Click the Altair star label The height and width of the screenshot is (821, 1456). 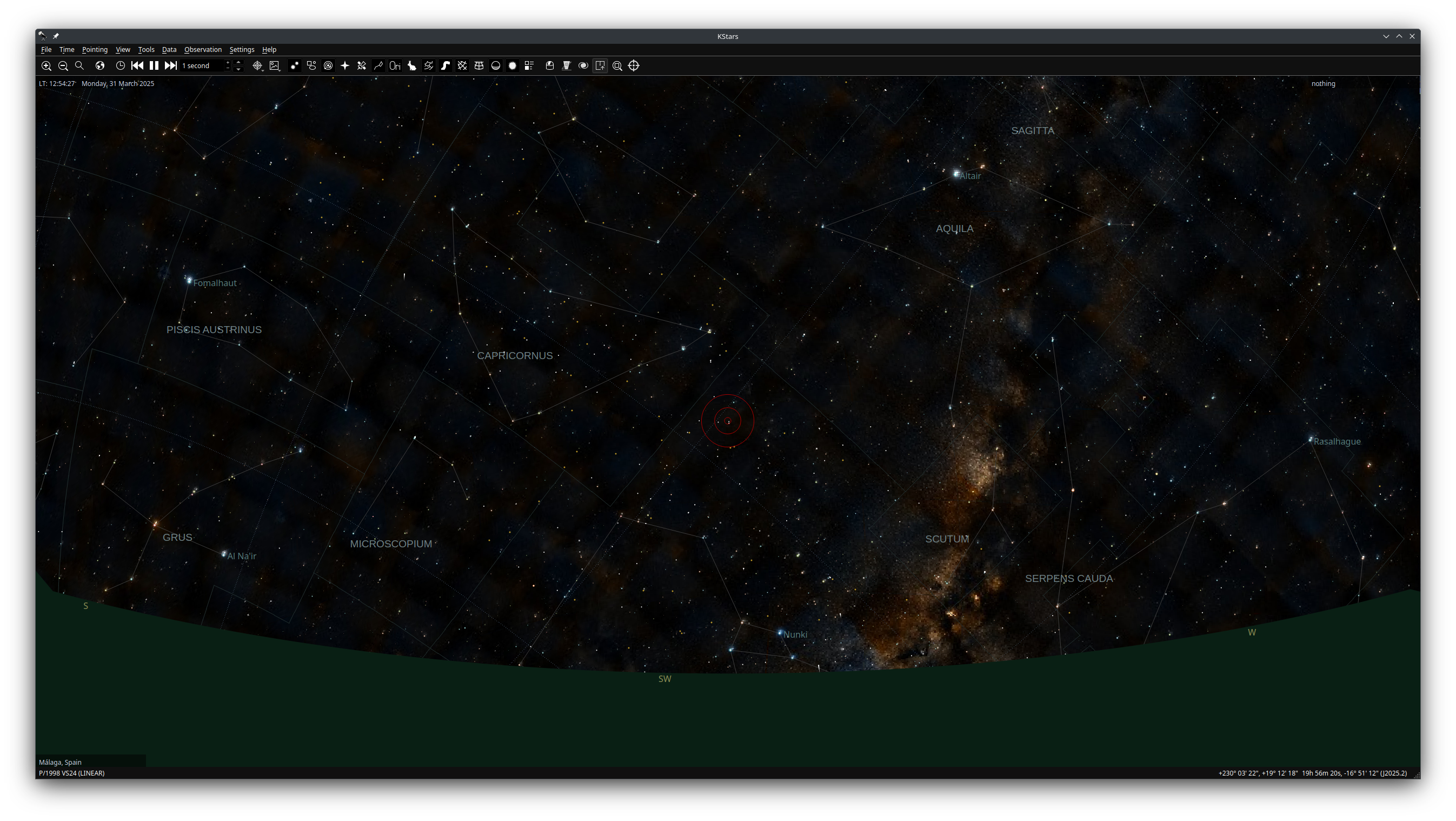pos(970,176)
